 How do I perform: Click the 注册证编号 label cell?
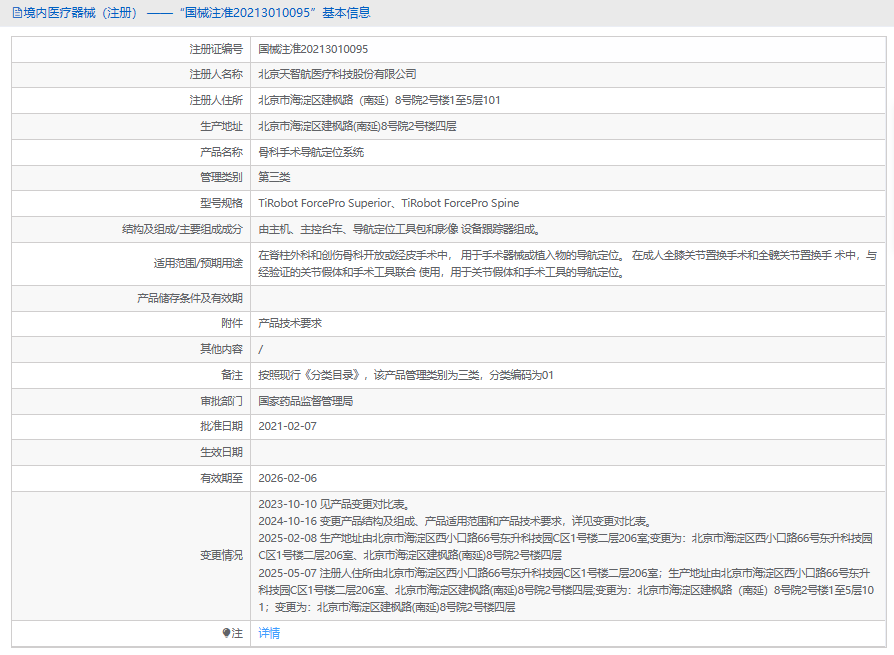[216, 49]
